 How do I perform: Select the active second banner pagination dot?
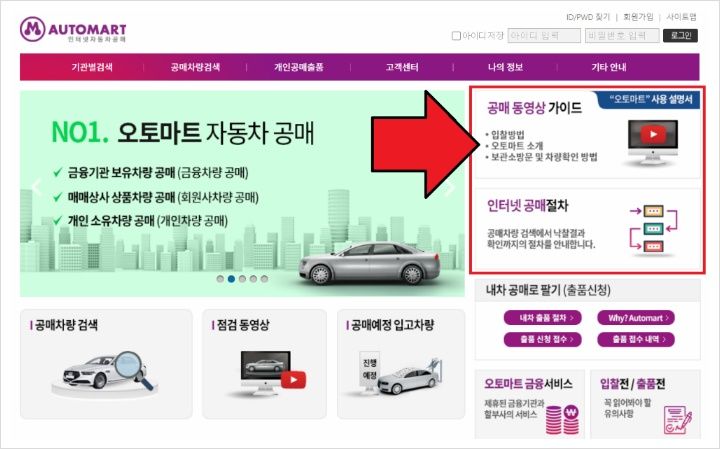231,279
